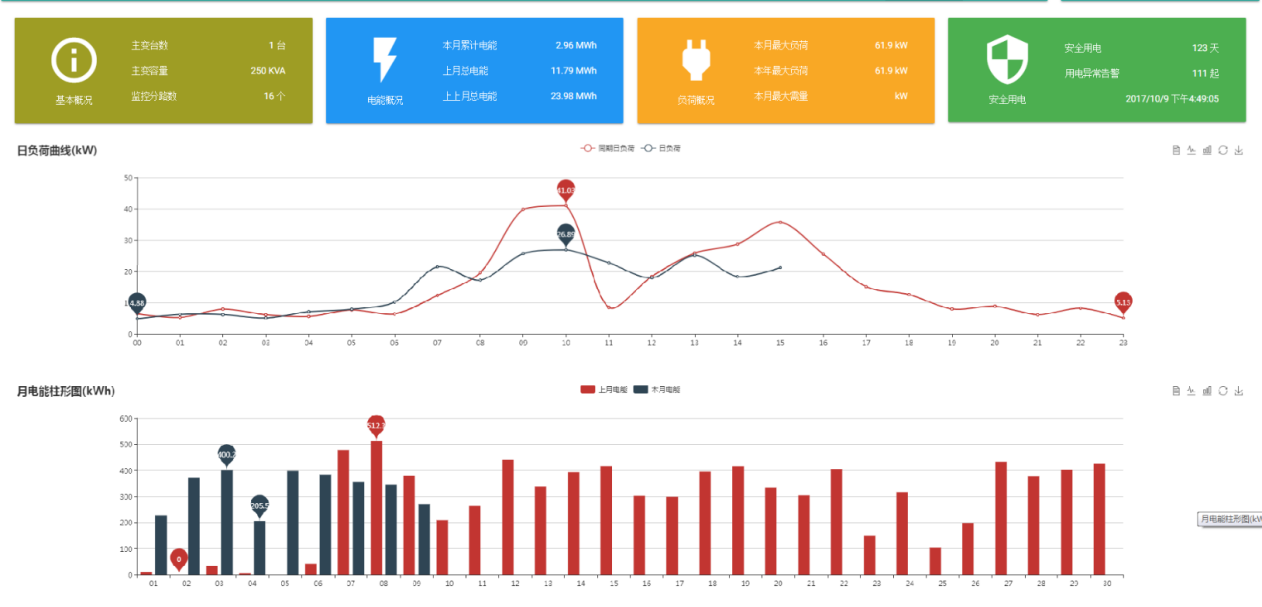The width and height of the screenshot is (1262, 607).
Task: Toggle 同期日负荷 series in the legend
Action: [608, 148]
